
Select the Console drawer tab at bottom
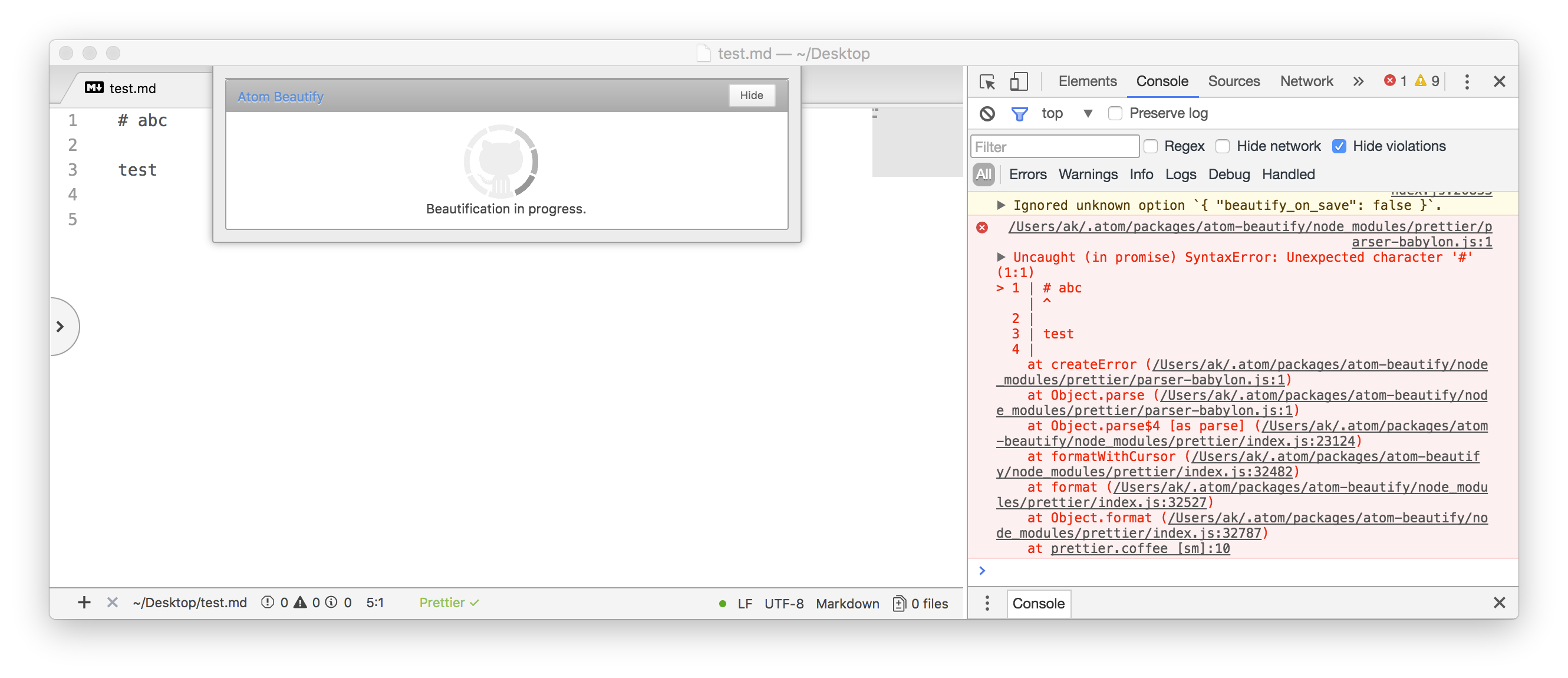point(1038,603)
